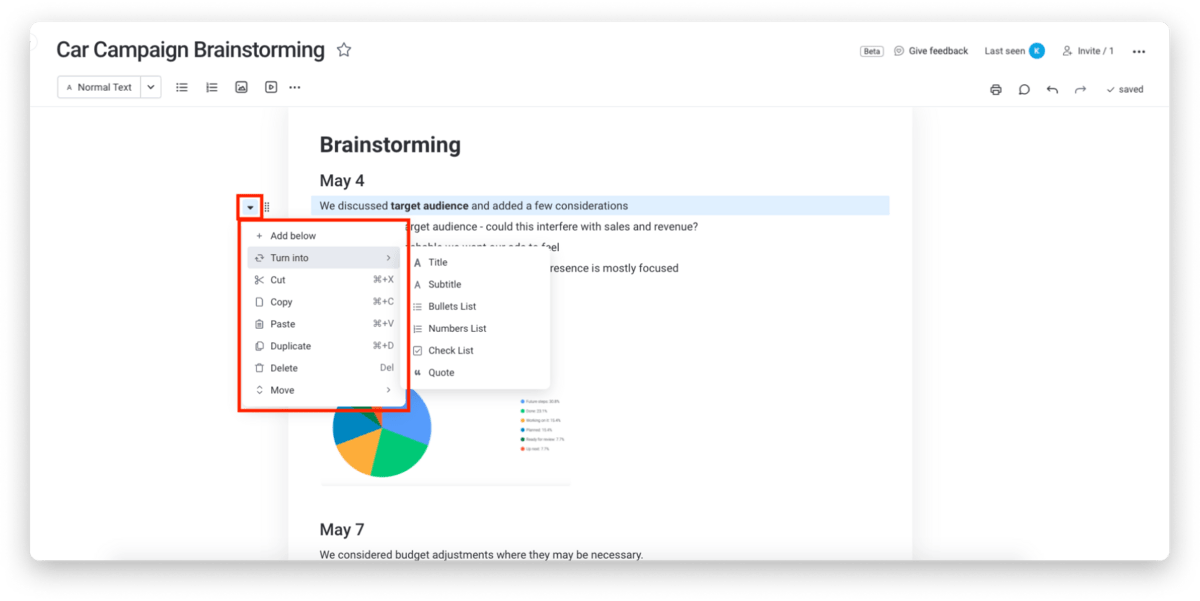Viewport: 1200px width, 601px height.
Task: Insert an image using the toolbar icon
Action: (x=241, y=88)
